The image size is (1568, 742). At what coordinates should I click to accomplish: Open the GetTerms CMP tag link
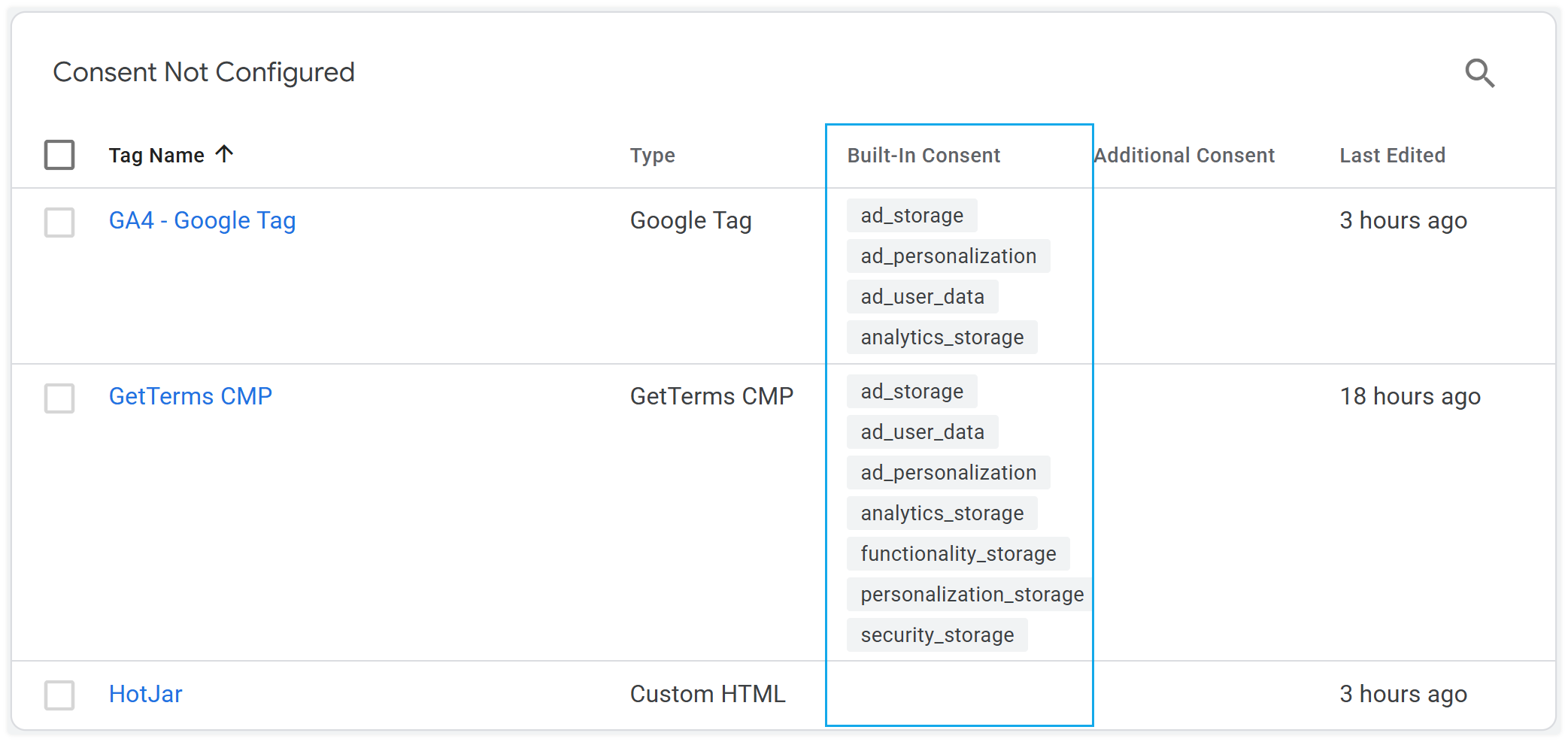pyautogui.click(x=190, y=396)
